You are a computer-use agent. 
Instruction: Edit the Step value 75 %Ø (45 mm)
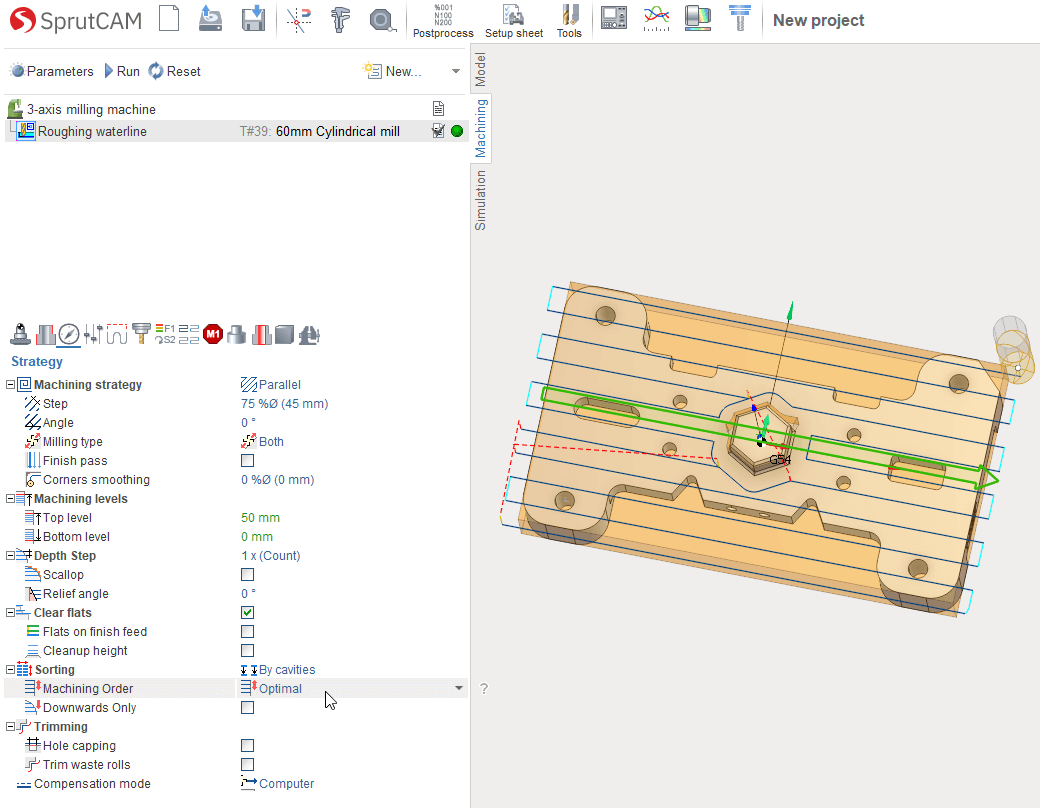285,404
